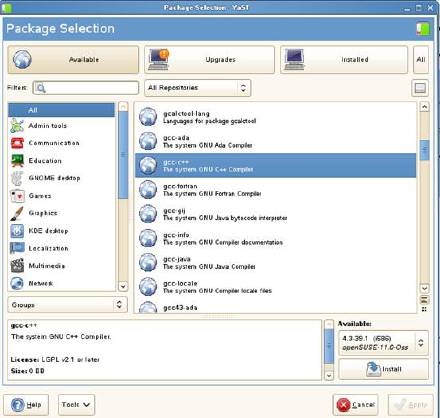The image size is (440, 418).
Task: Switch to the All packages tab
Action: point(421,60)
